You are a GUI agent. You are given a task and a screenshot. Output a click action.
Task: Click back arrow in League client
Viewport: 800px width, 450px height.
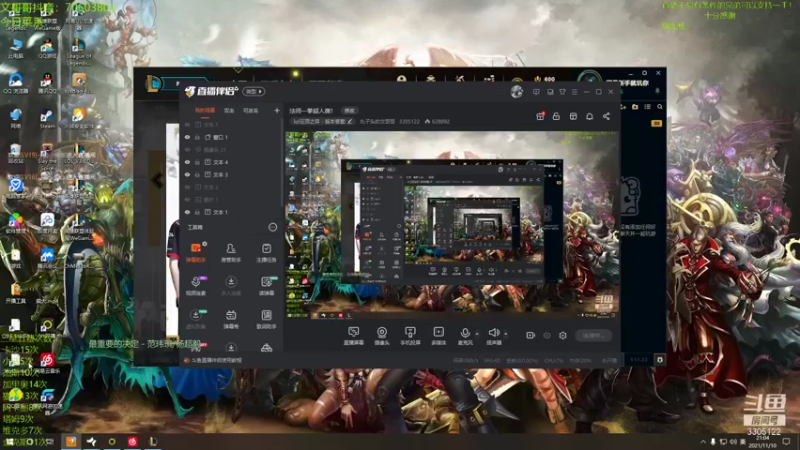tap(158, 180)
